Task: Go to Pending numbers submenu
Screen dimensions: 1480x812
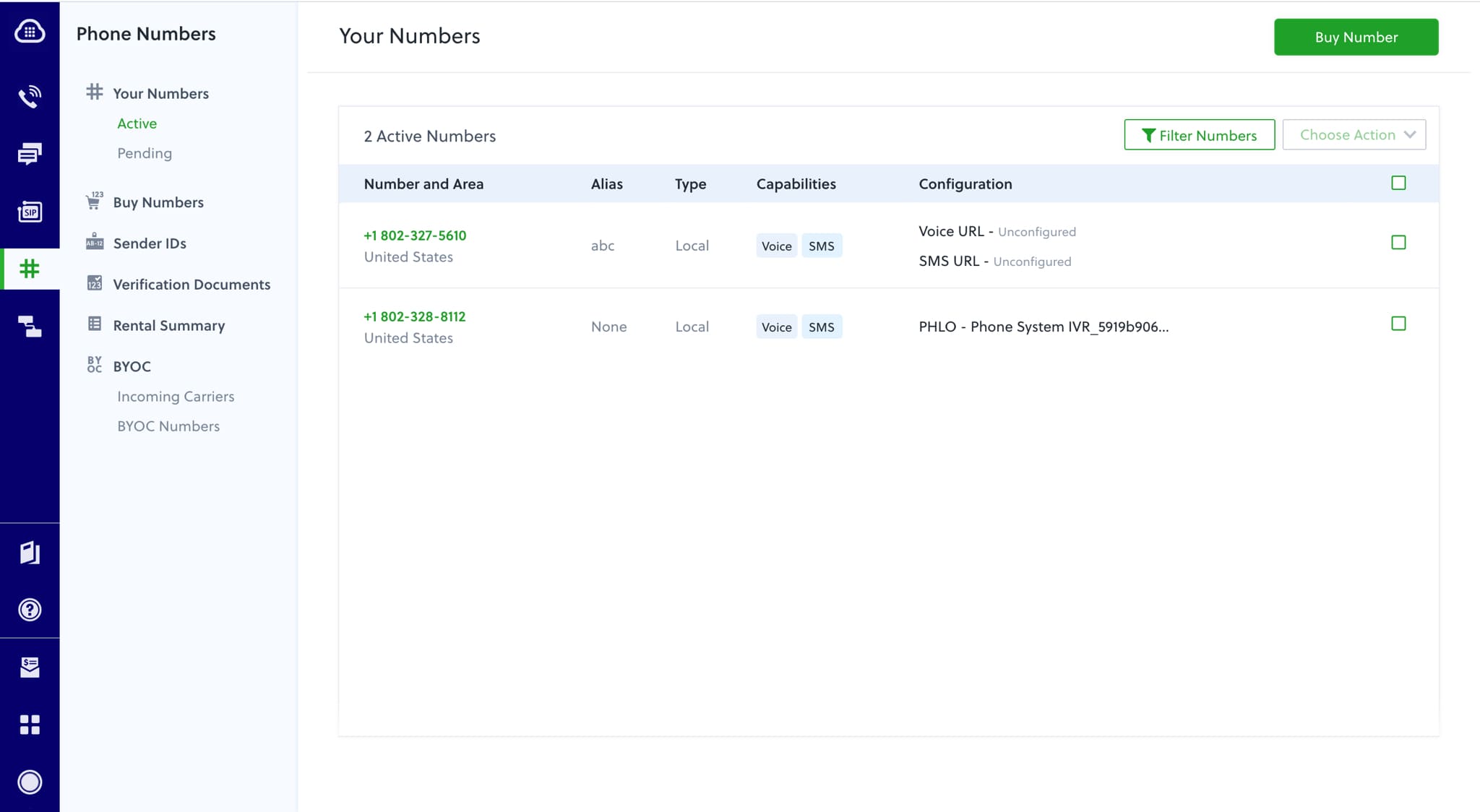Action: (145, 153)
